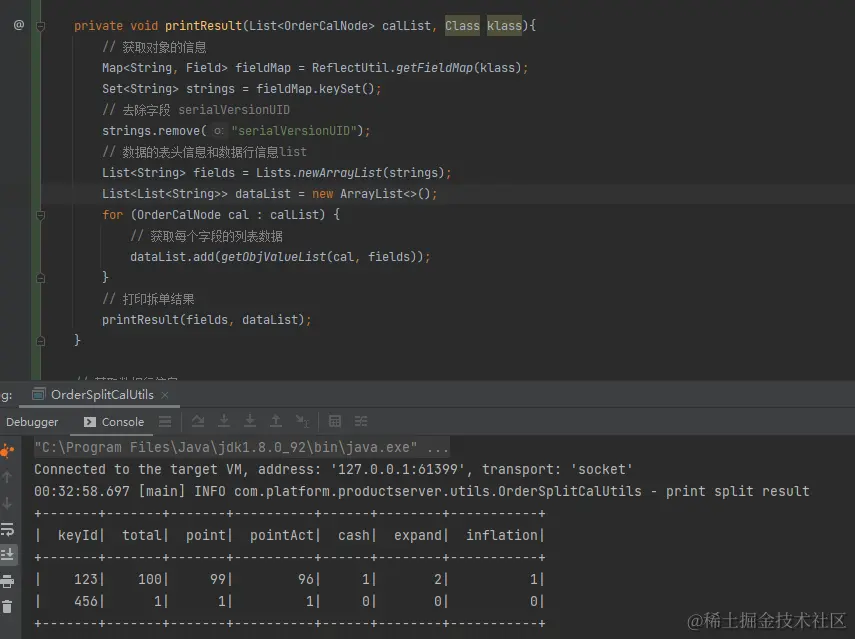Click the Trace Current Stream Chain icon

pyautogui.click(x=361, y=421)
